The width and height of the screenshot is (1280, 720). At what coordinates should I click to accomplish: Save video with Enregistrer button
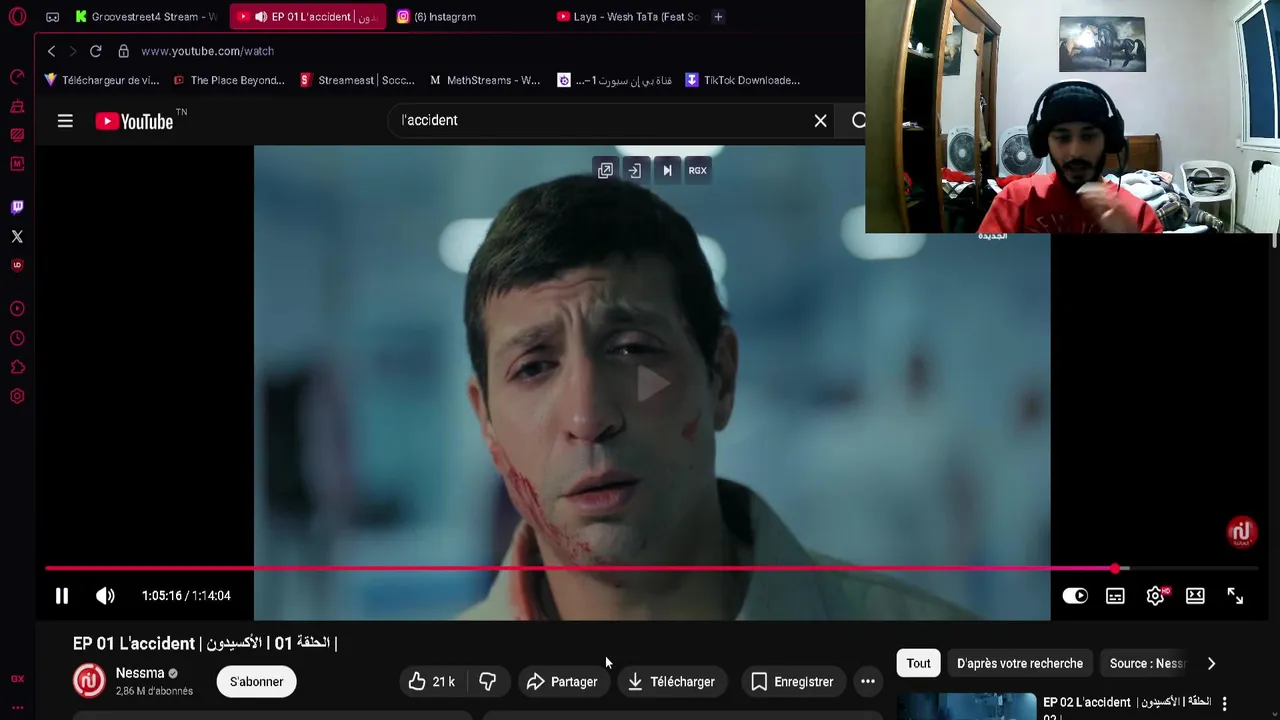click(x=792, y=682)
